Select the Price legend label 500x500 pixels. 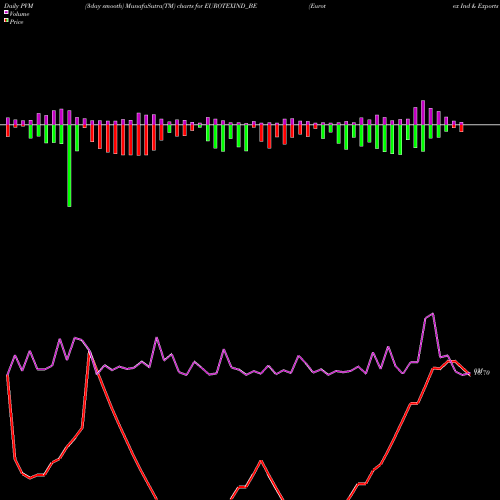tap(16, 22)
